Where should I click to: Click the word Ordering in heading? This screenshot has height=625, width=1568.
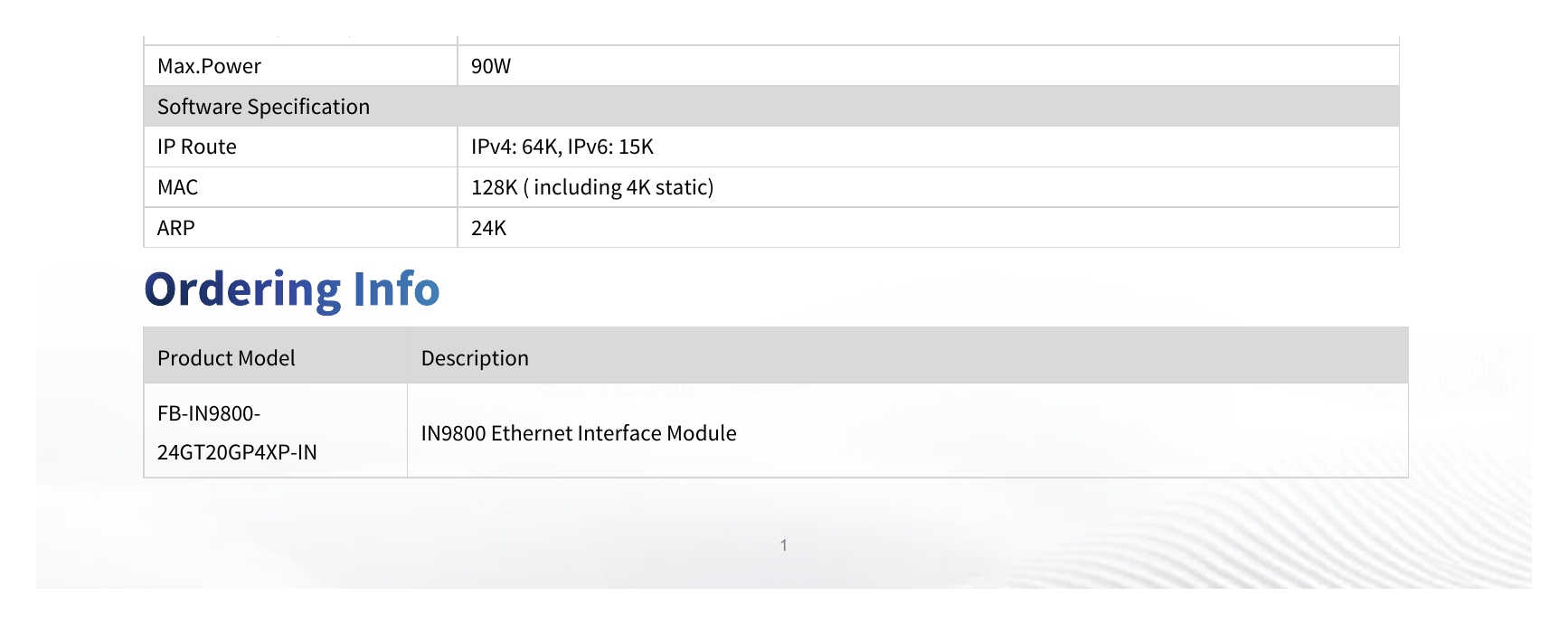pos(243,290)
